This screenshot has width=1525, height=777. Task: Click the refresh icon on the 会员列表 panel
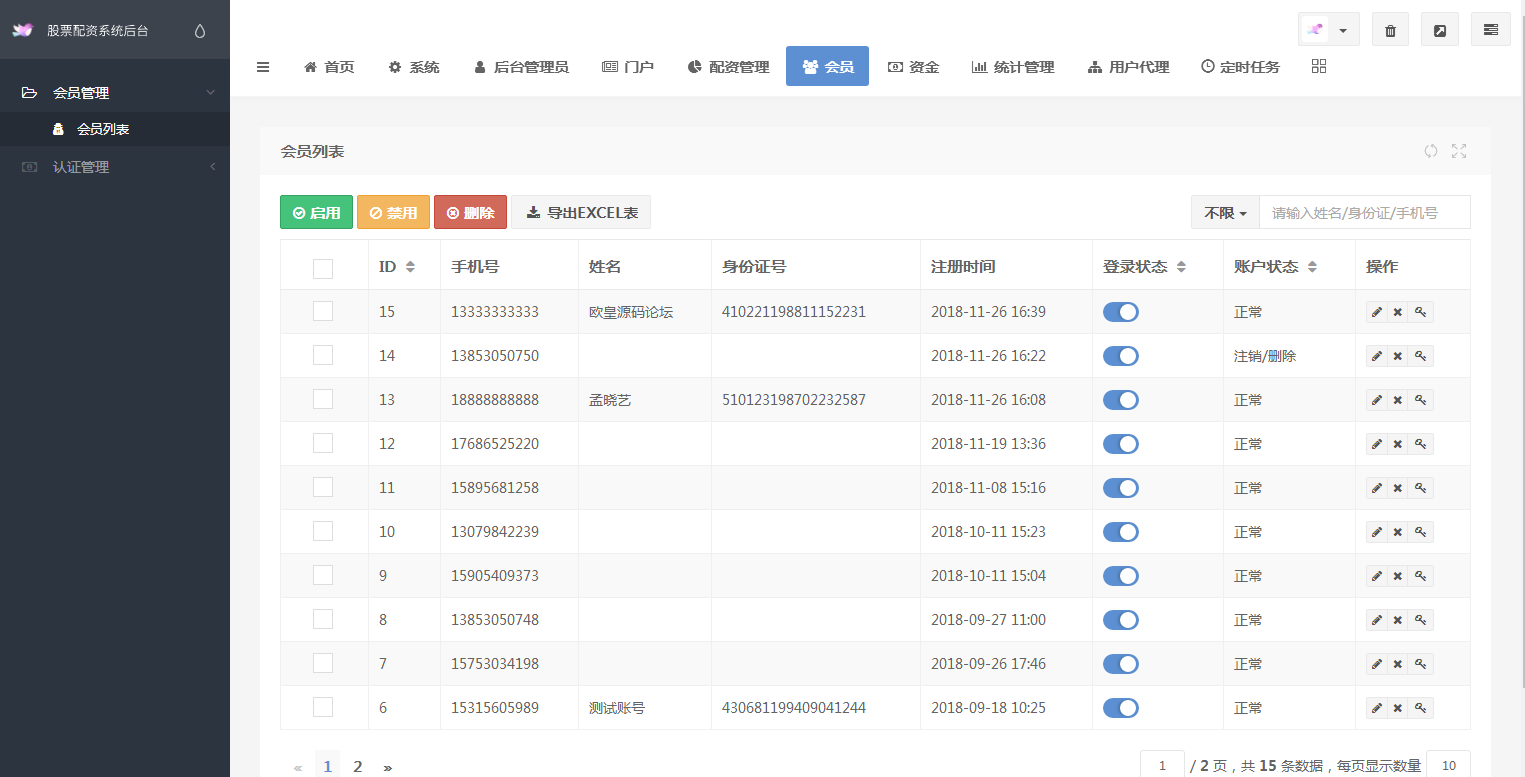tap(1430, 150)
